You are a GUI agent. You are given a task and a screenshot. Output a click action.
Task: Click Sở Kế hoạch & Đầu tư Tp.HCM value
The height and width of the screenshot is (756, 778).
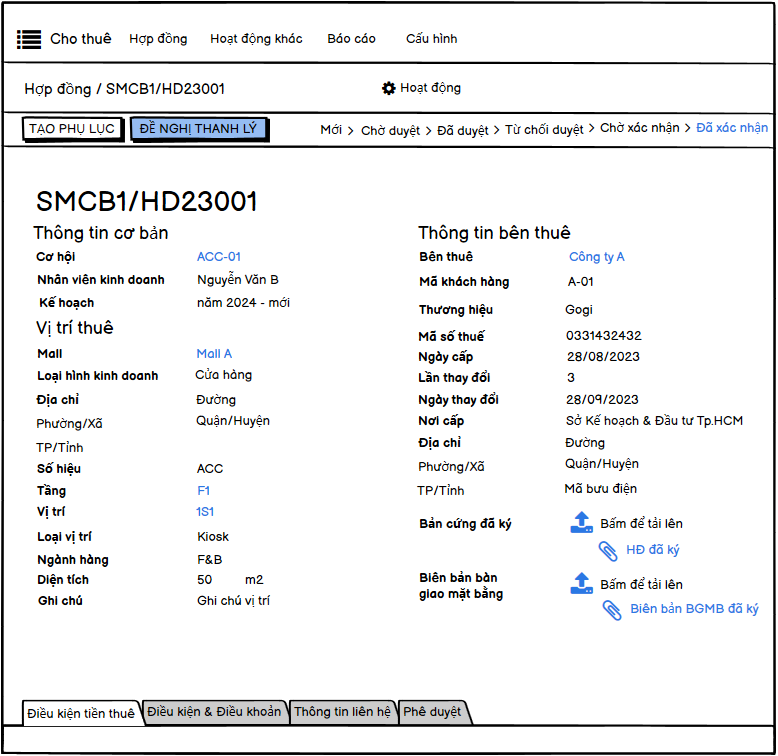point(654,421)
